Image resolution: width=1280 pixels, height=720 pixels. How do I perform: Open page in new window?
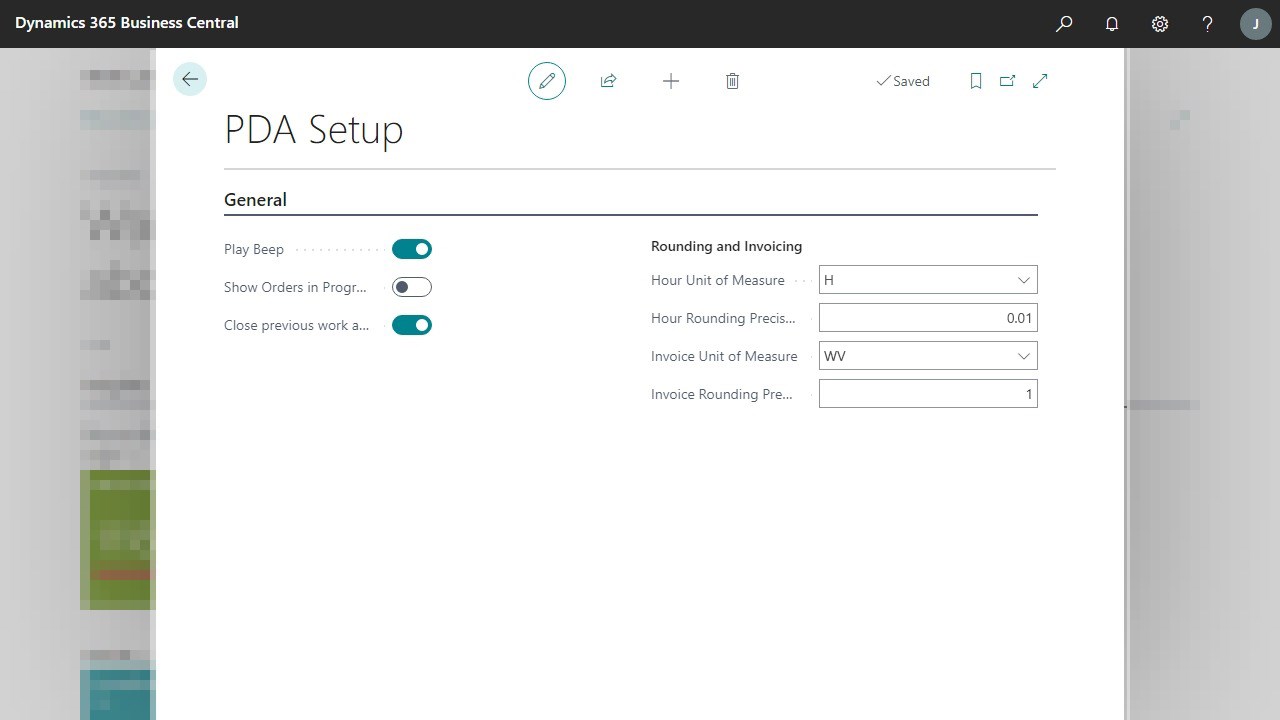click(x=1007, y=81)
